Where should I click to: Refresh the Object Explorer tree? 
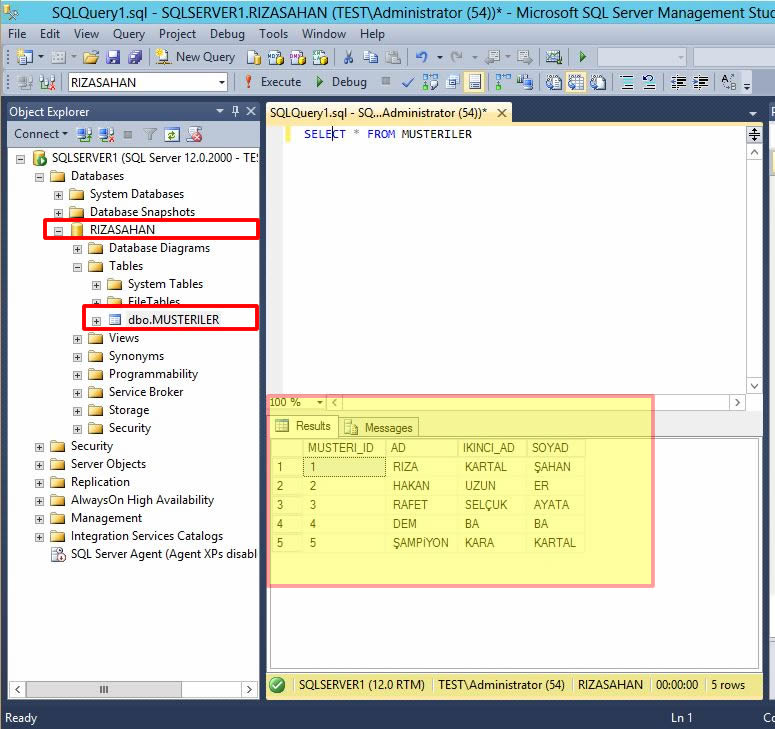tap(172, 134)
